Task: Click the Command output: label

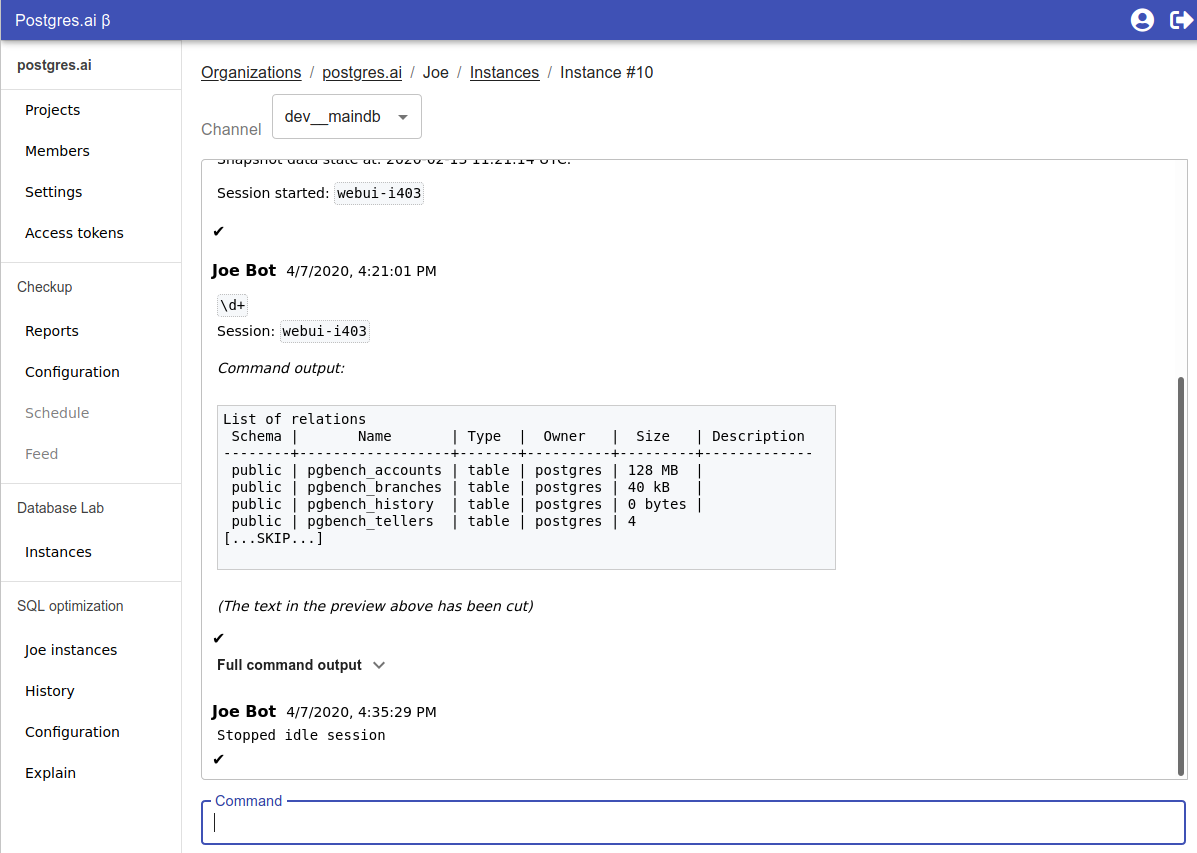Action: pos(281,368)
